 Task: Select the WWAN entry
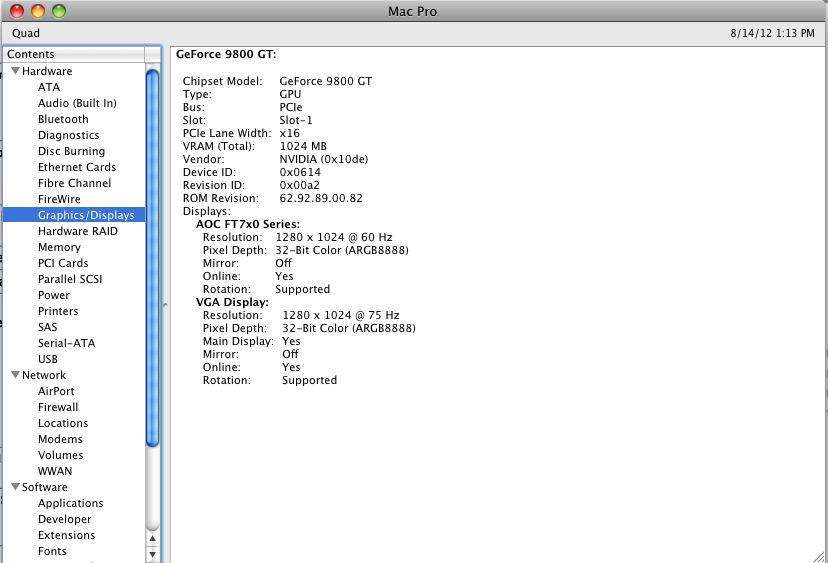coord(55,471)
